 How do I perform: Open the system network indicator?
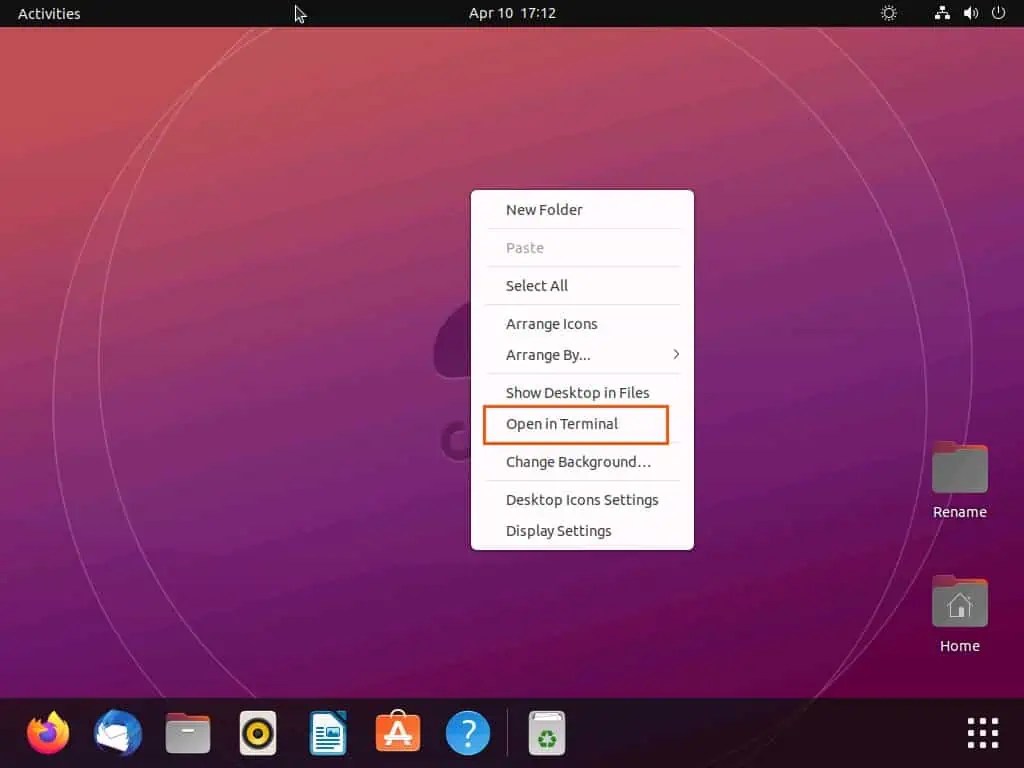[x=941, y=13]
